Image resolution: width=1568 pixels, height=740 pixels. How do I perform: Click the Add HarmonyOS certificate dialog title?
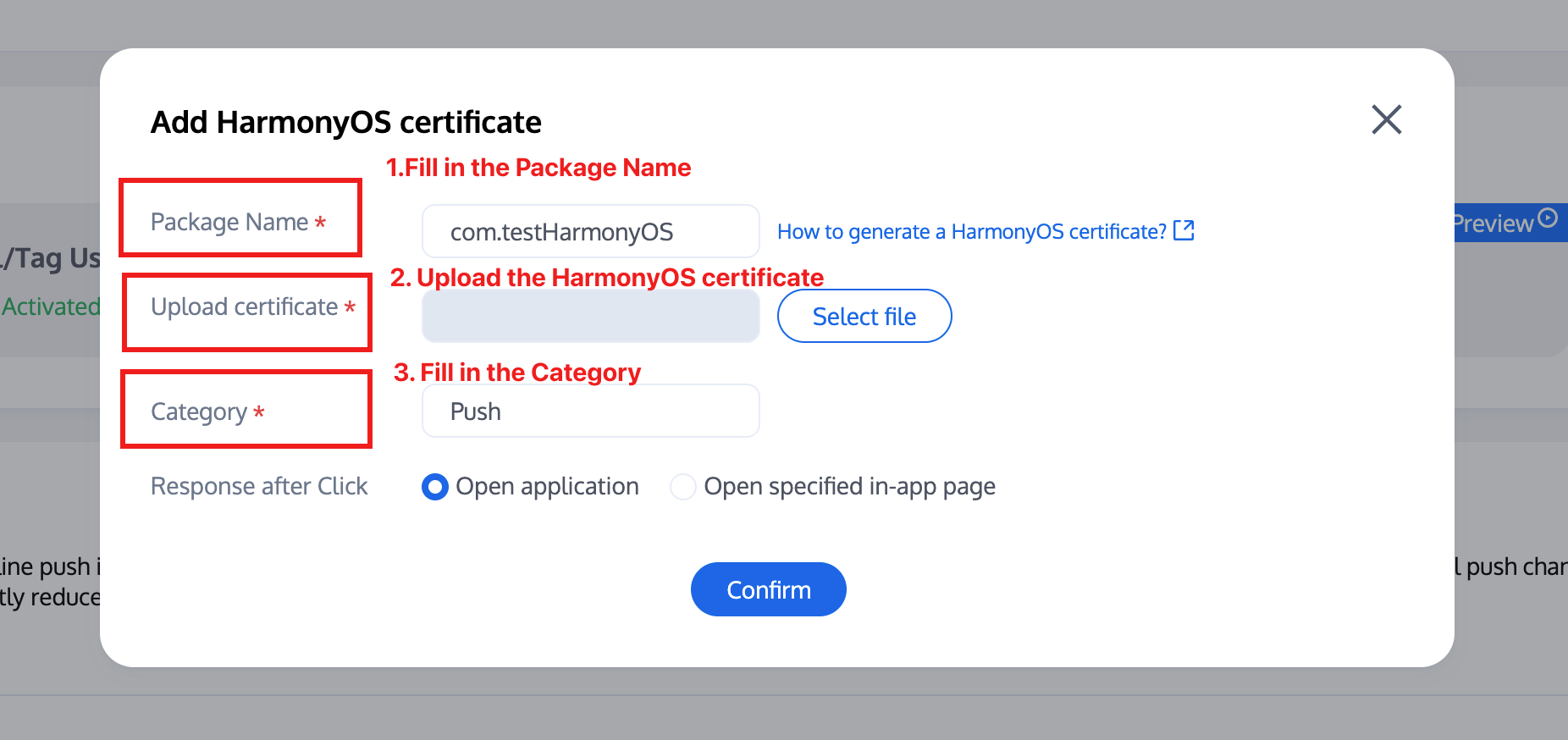click(345, 122)
